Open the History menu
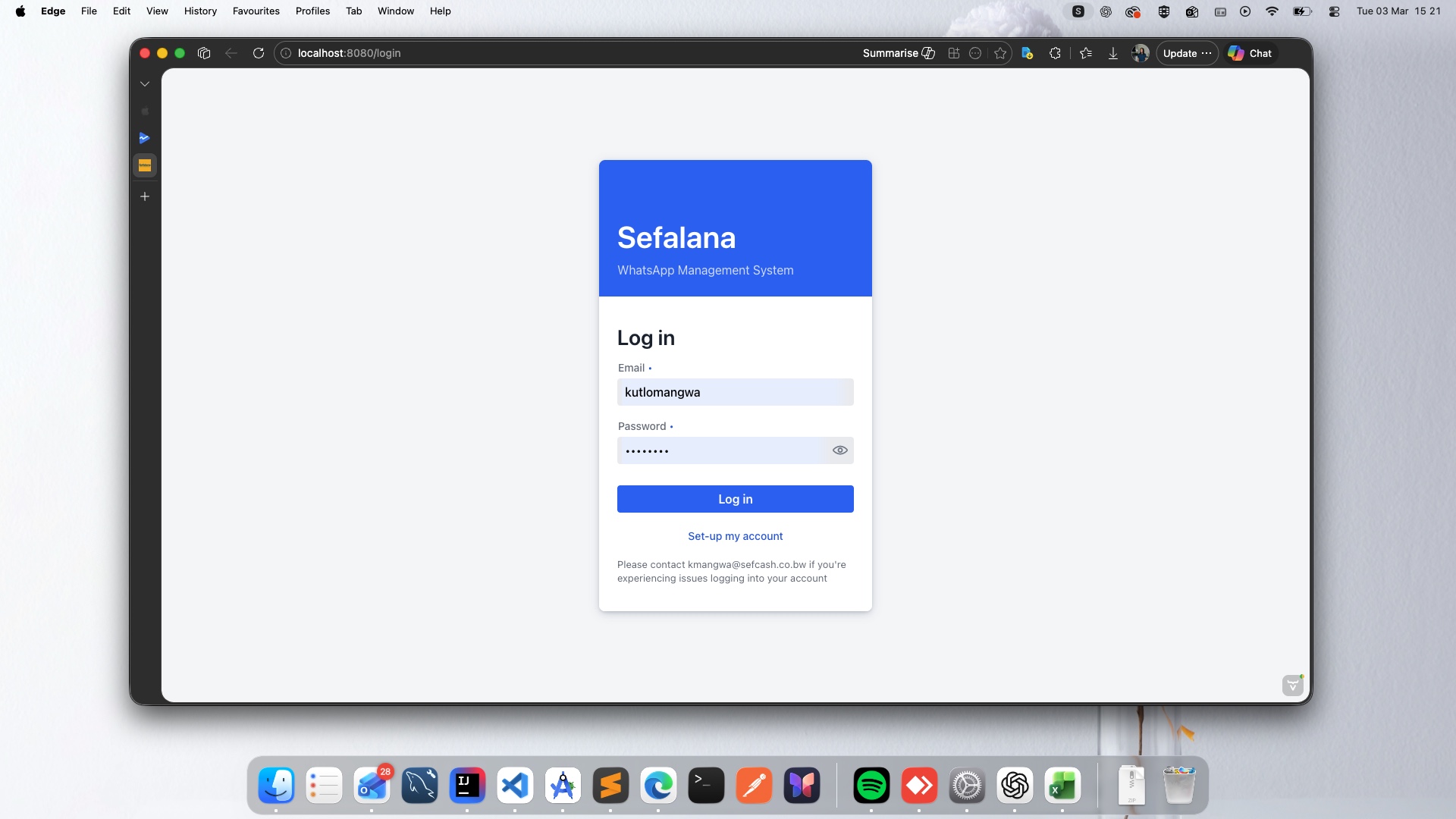The height and width of the screenshot is (819, 1456). 200,11
